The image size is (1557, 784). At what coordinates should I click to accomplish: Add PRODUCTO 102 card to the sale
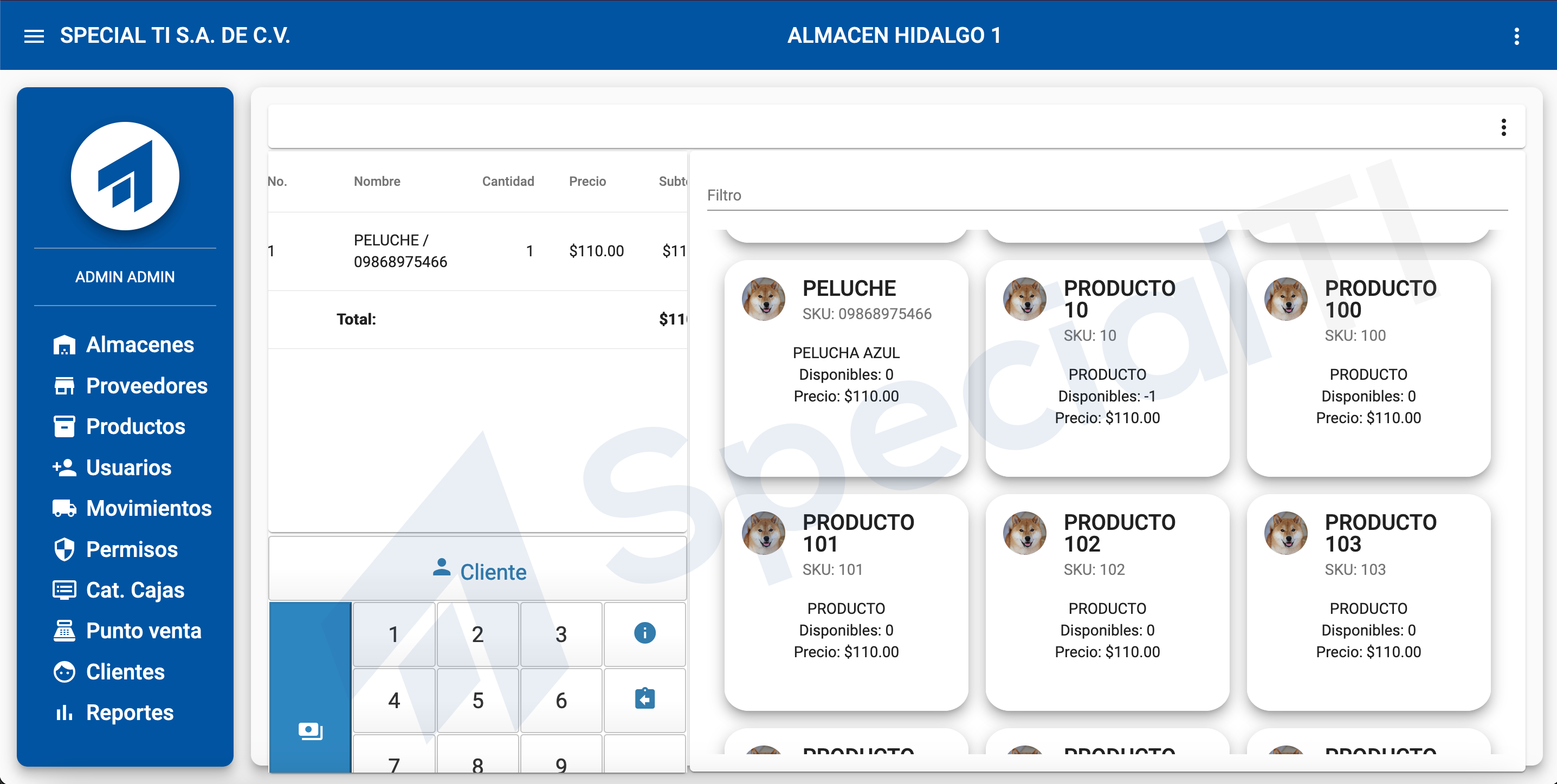point(1107,602)
